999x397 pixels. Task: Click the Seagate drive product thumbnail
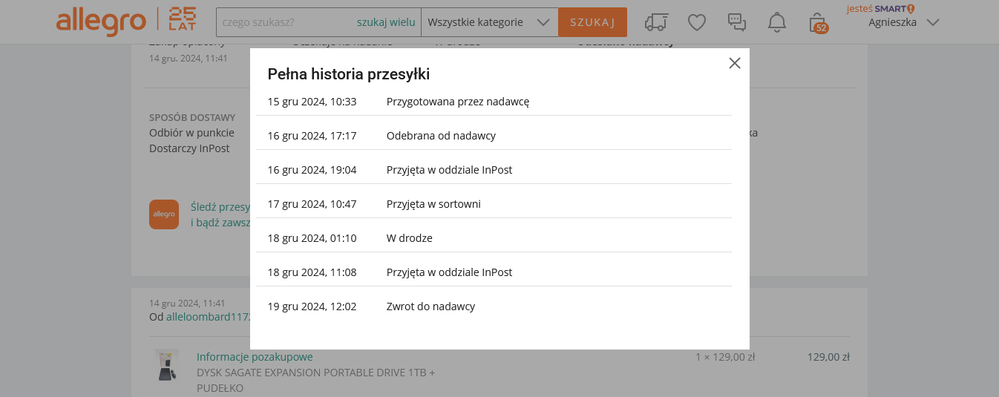tap(167, 365)
